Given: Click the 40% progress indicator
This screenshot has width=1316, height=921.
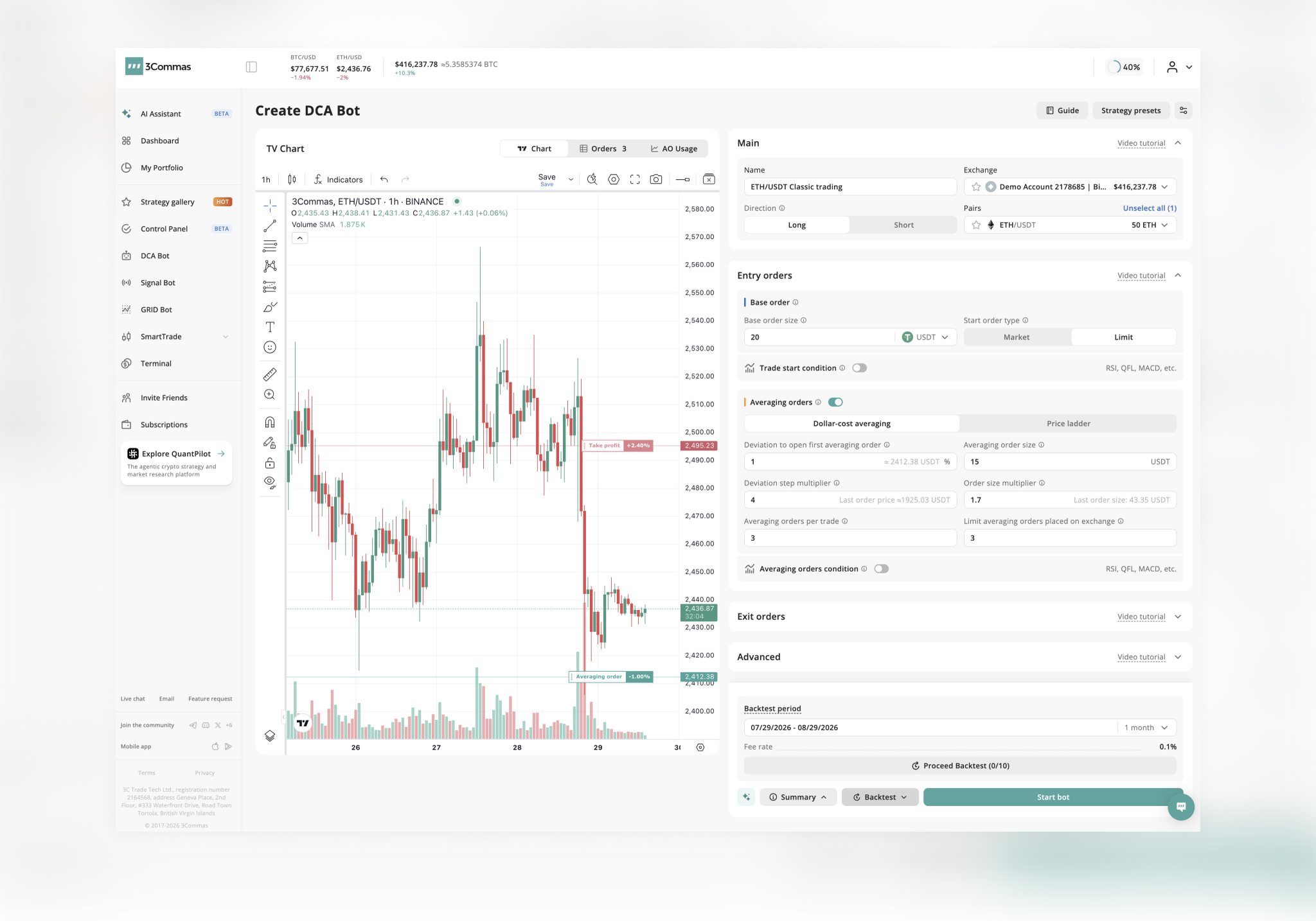Looking at the screenshot, I should (1124, 67).
